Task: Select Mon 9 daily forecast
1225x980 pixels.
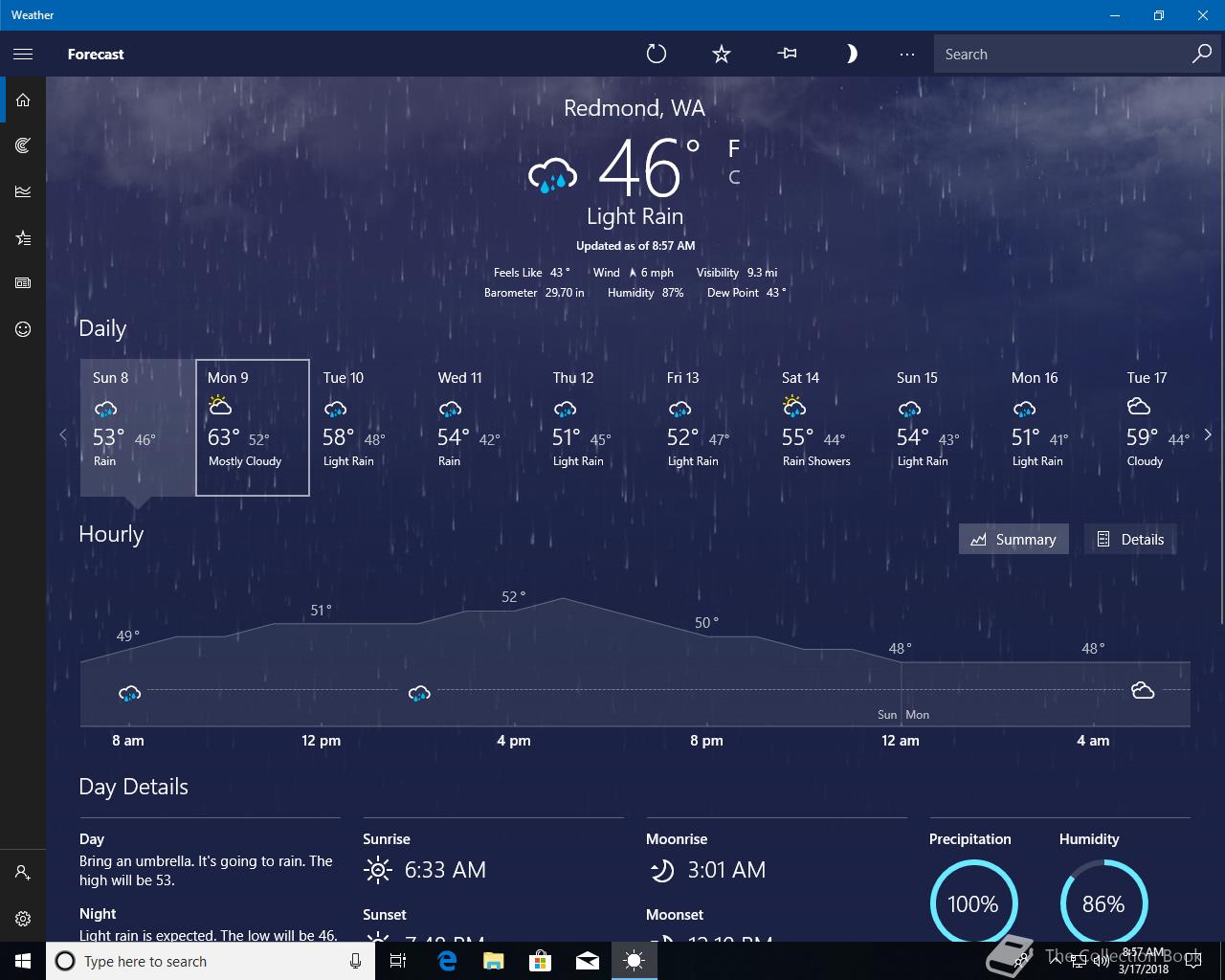Action: click(253, 428)
